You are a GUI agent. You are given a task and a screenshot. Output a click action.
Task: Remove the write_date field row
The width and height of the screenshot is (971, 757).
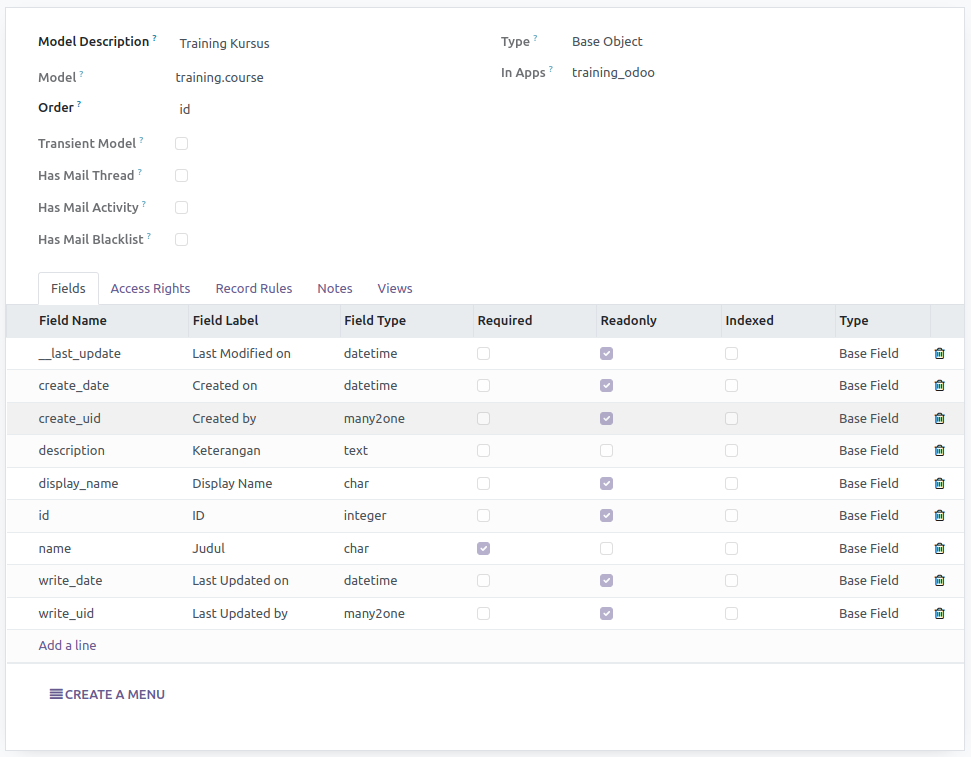click(x=939, y=580)
